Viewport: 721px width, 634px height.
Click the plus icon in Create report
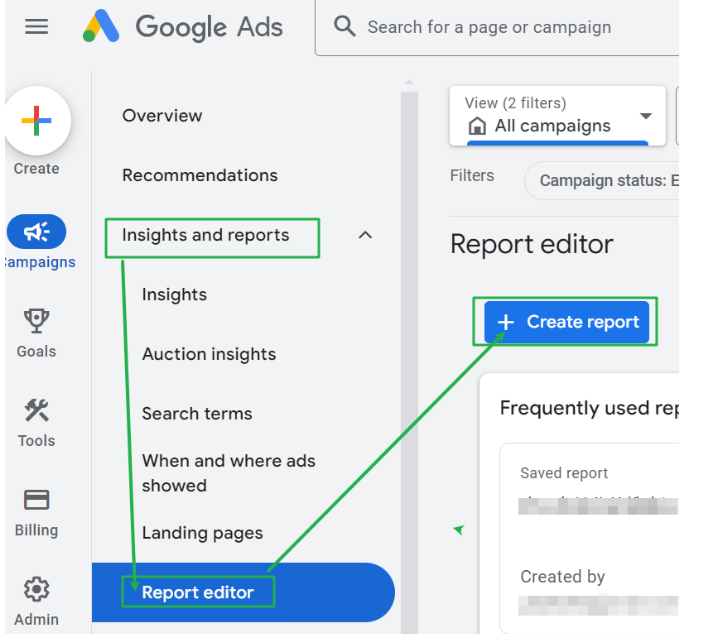(x=506, y=322)
